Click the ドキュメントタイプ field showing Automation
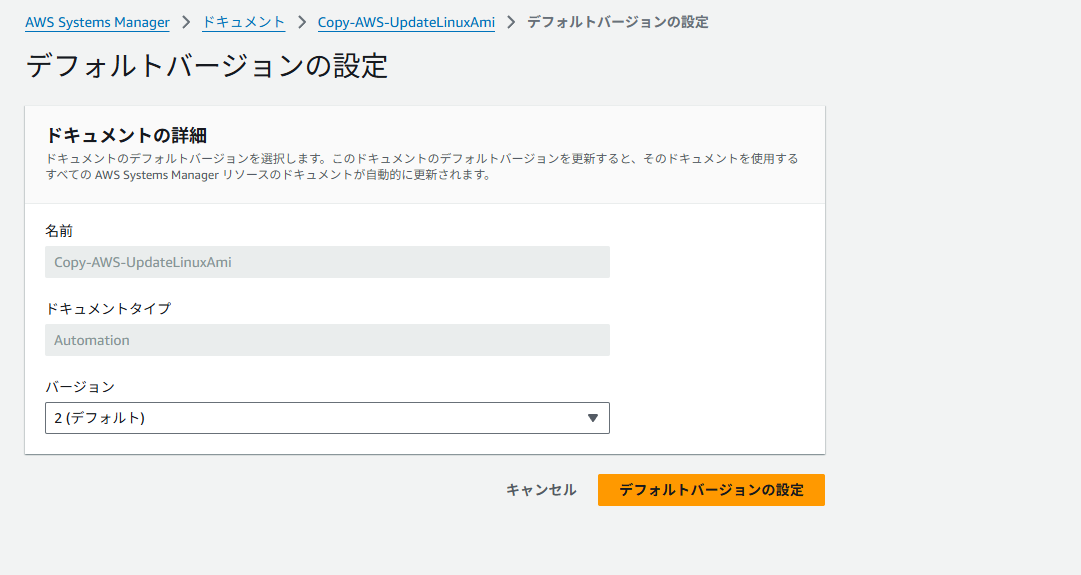1081x575 pixels. (x=327, y=340)
